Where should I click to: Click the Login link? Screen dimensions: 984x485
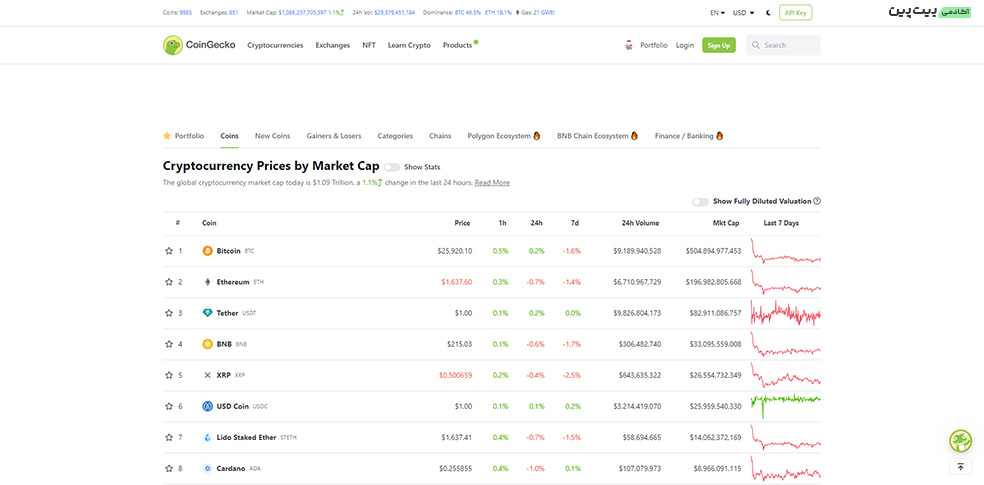(685, 45)
